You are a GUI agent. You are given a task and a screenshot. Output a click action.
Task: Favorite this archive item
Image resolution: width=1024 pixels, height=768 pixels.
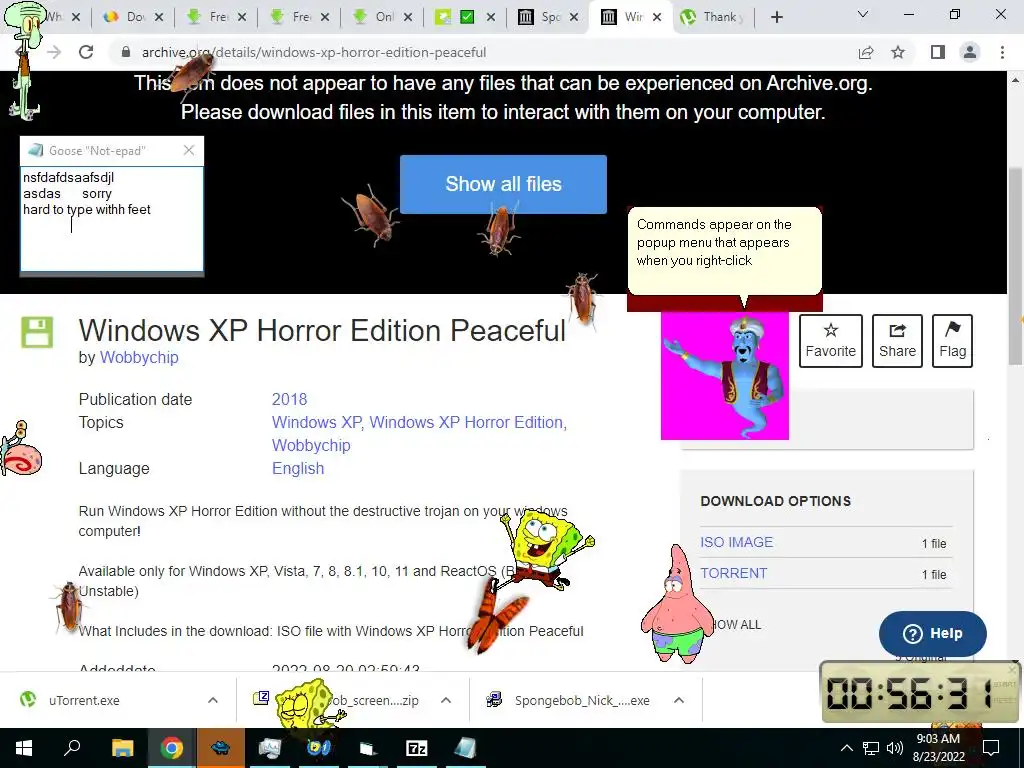pos(830,341)
